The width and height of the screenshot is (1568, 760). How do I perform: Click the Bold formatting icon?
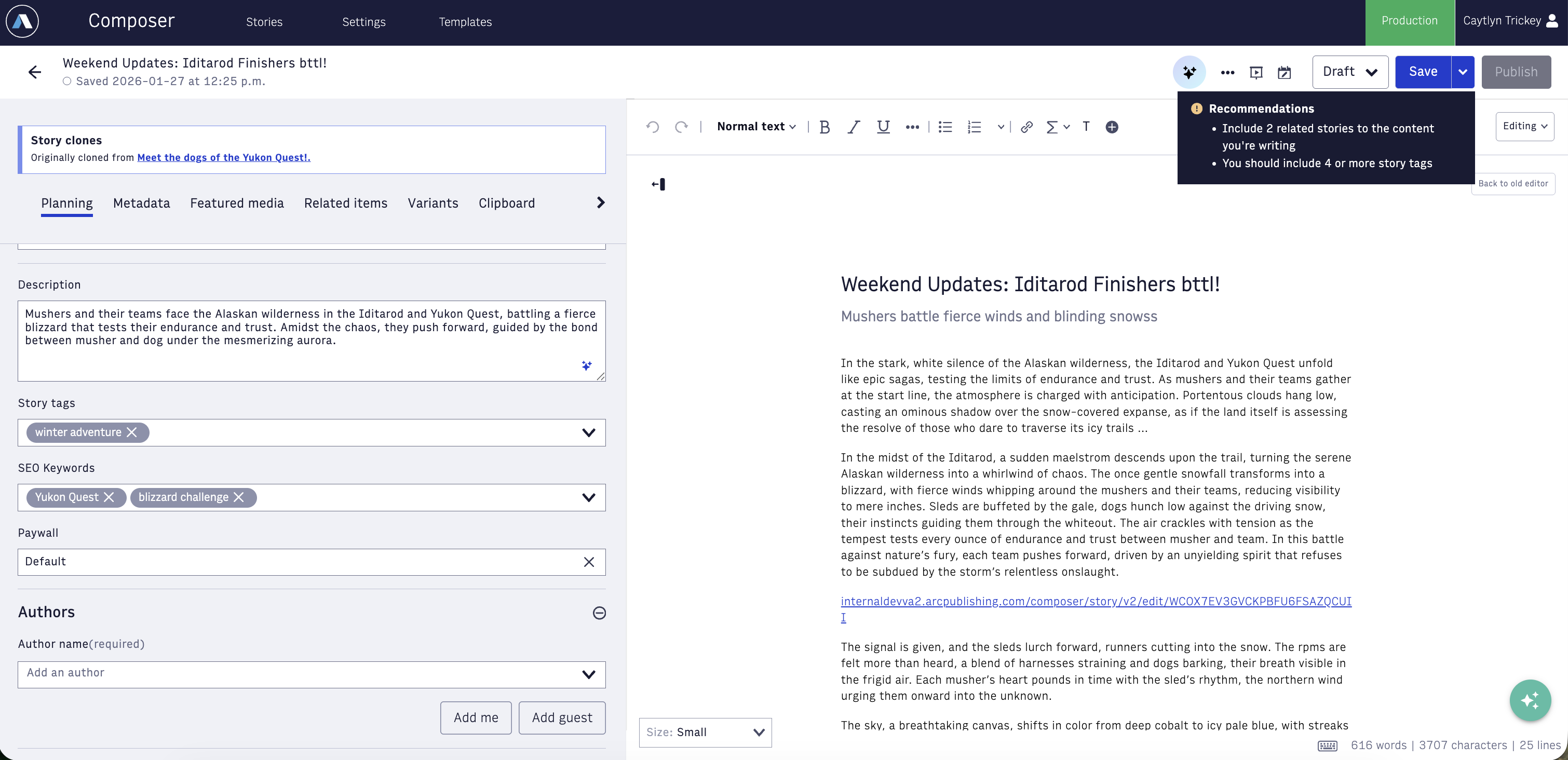click(x=825, y=127)
